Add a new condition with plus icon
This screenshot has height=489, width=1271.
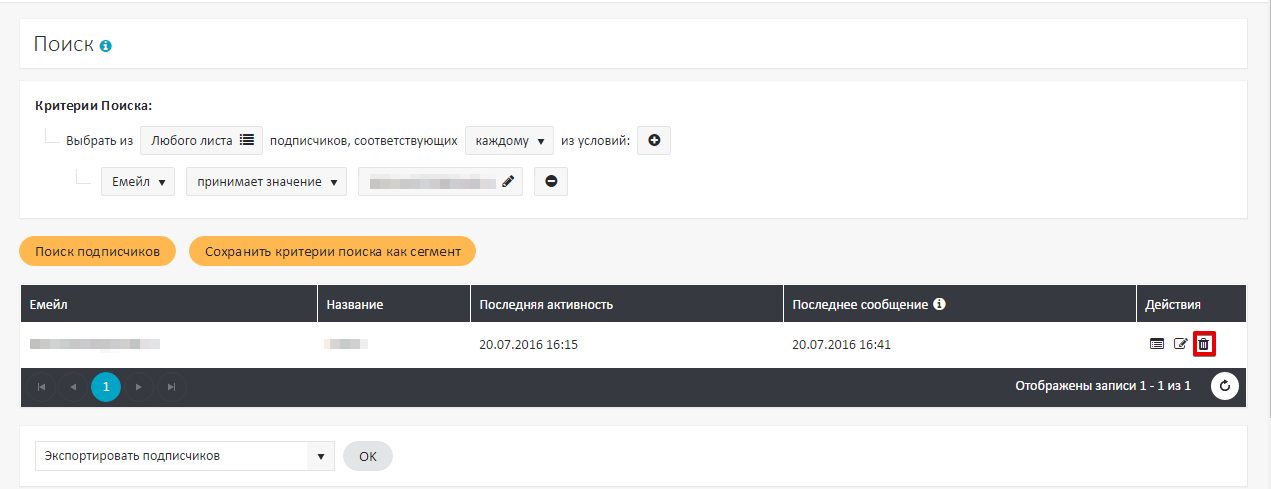coord(654,141)
